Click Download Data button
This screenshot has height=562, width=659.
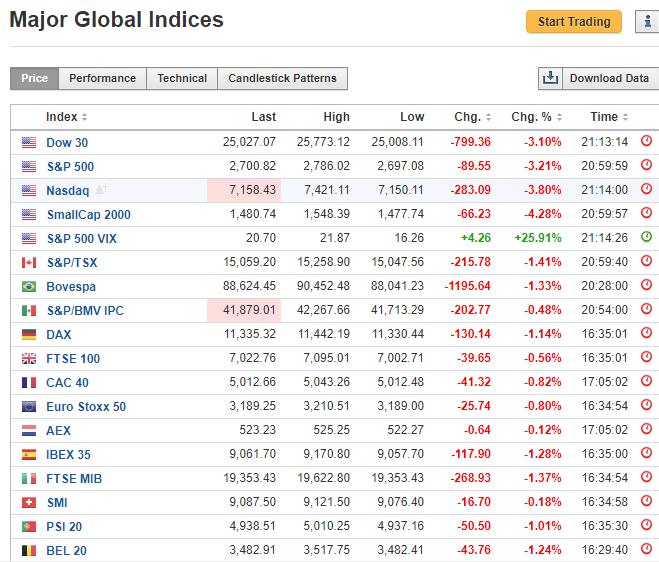[x=609, y=78]
